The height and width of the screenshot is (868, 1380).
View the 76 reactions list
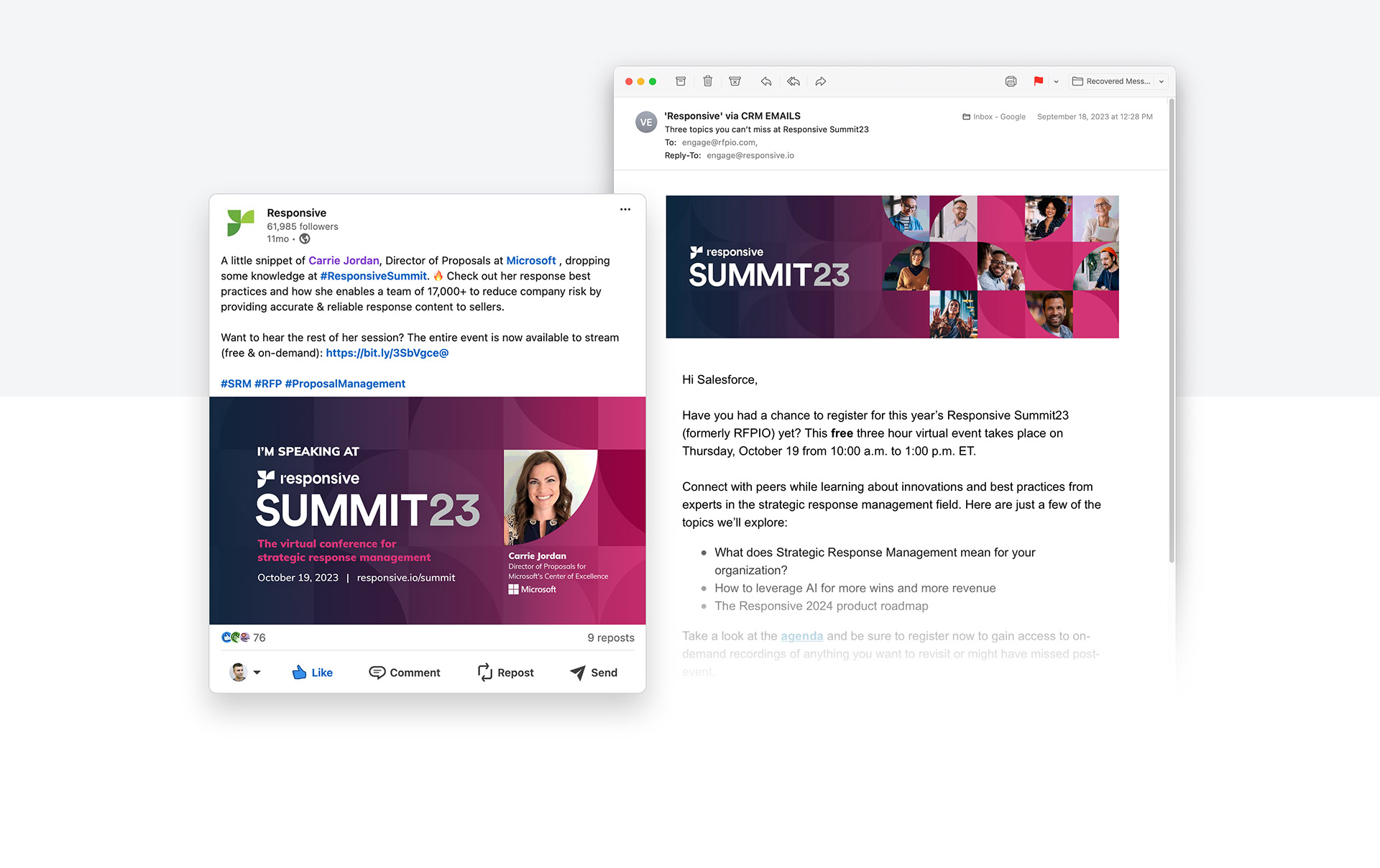(x=244, y=637)
